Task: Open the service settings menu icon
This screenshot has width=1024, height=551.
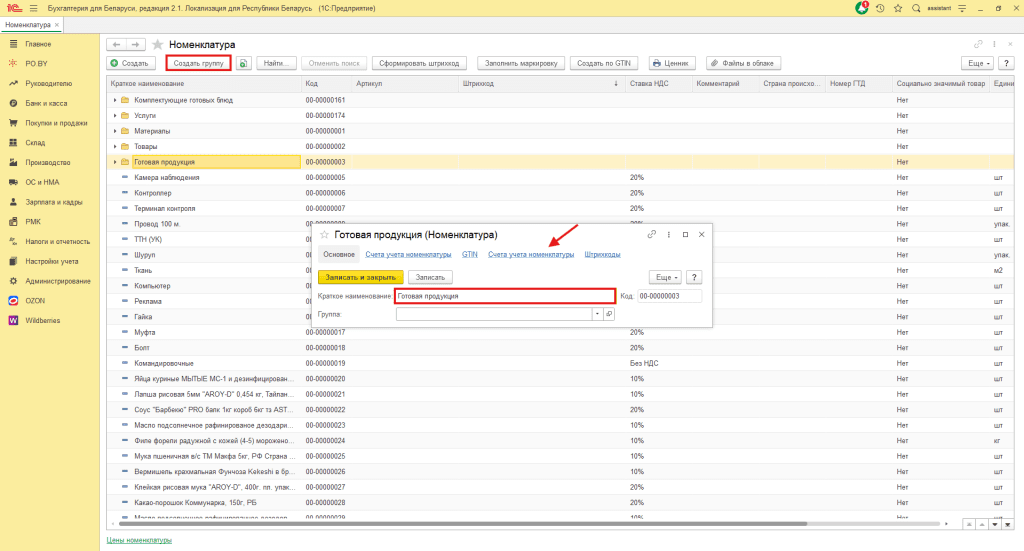Action: click(962, 8)
